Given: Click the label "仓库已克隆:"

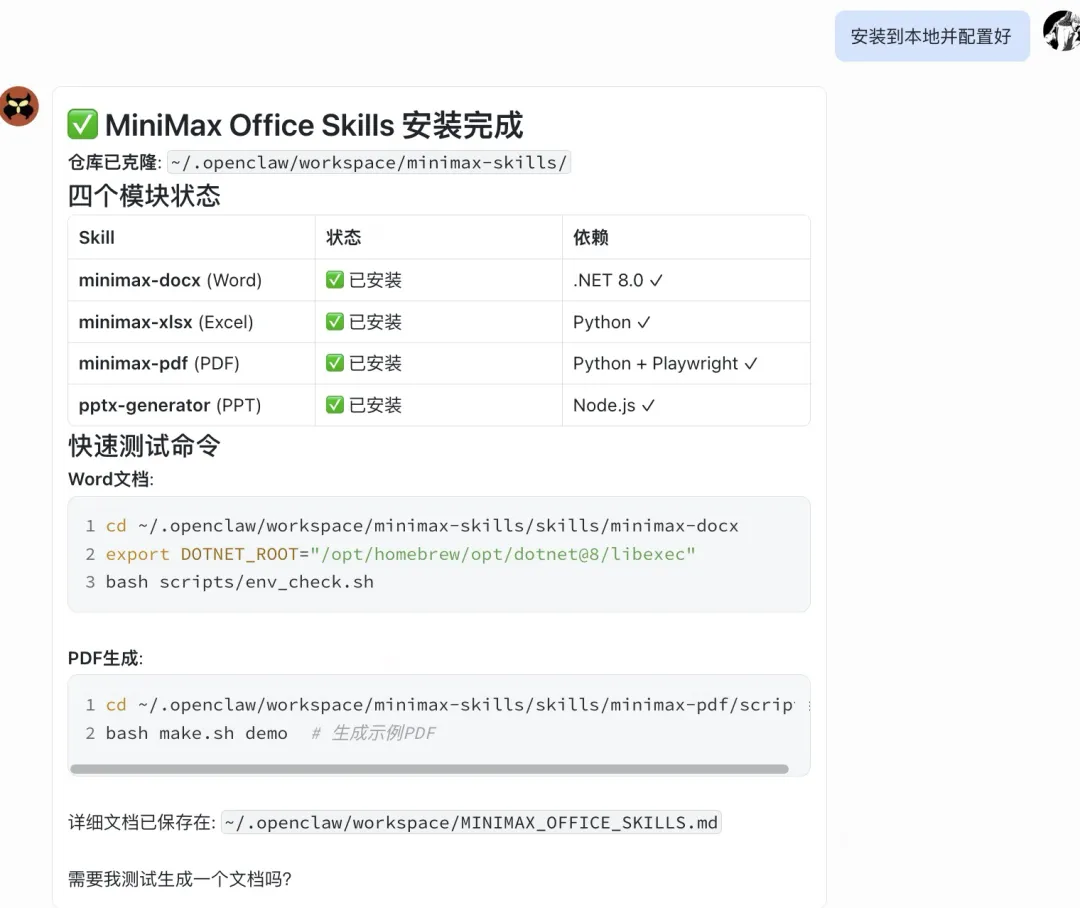Looking at the screenshot, I should [114, 163].
